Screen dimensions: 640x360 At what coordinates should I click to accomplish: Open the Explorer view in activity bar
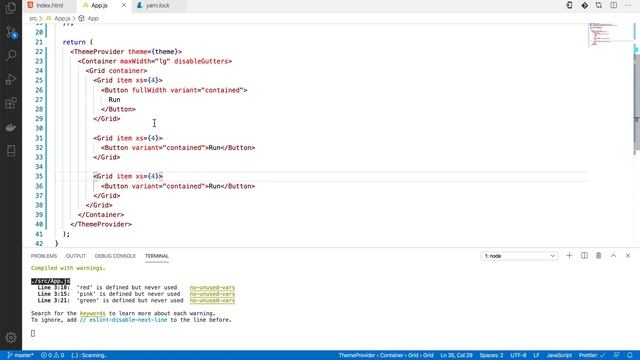[x=11, y=8]
